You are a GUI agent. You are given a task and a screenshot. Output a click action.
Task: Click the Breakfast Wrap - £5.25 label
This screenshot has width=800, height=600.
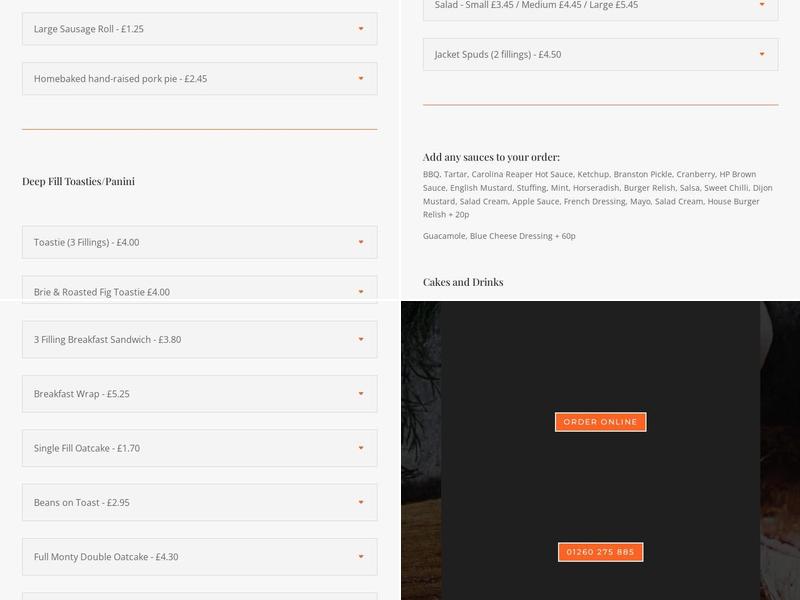point(82,394)
